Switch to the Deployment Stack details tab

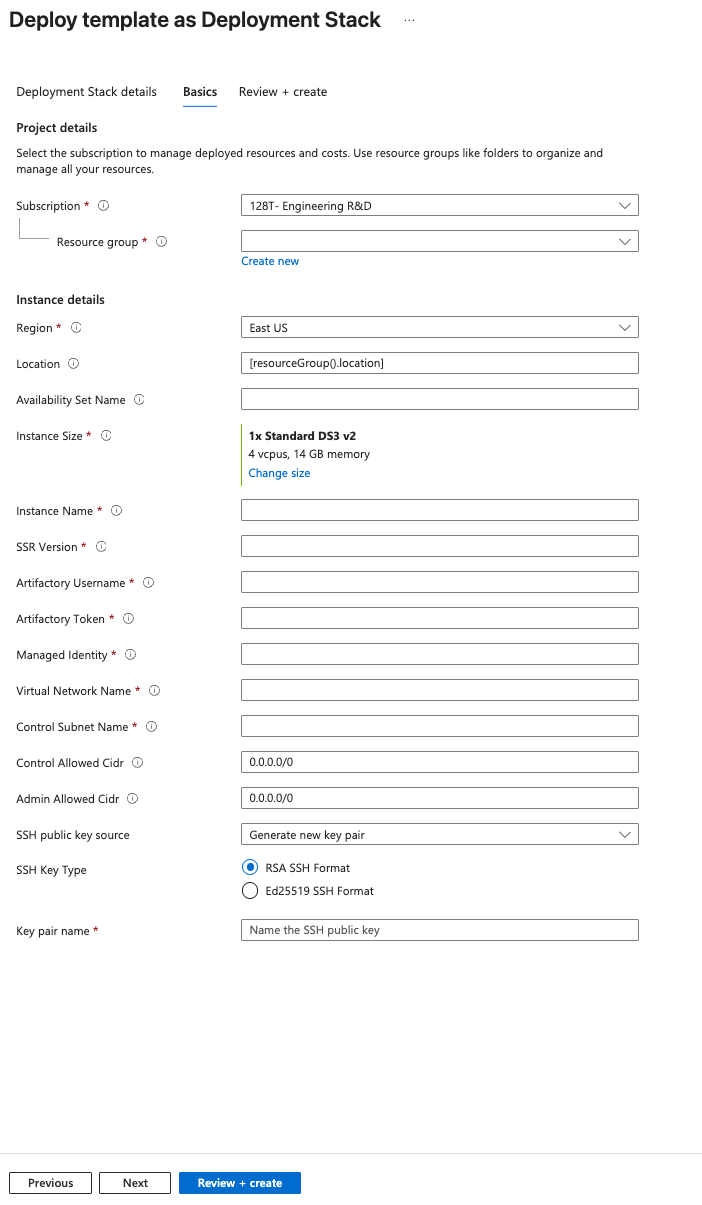[x=87, y=92]
